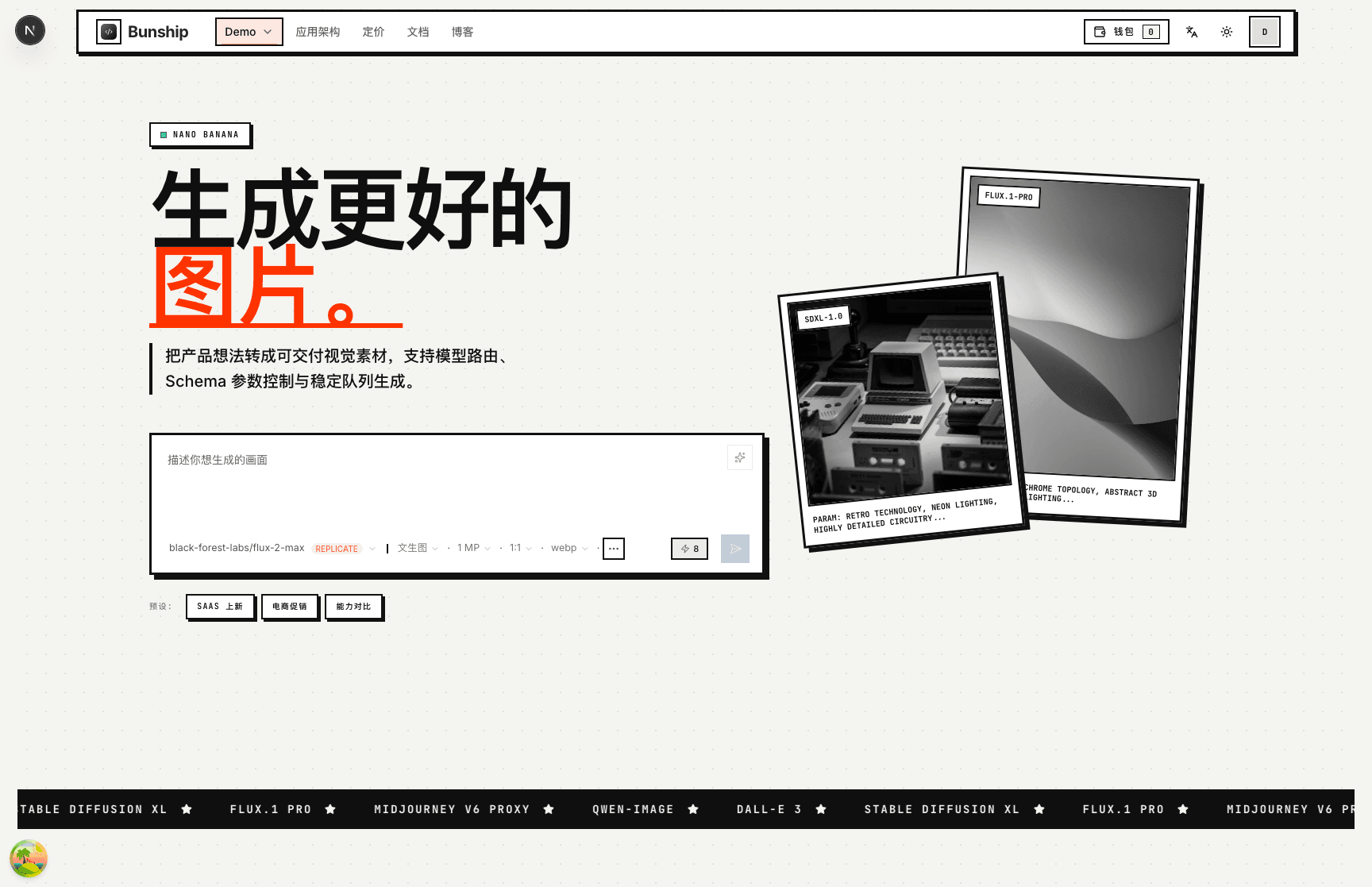This screenshot has height=887, width=1372.
Task: Open the ... more parameters button
Action: pyautogui.click(x=613, y=549)
